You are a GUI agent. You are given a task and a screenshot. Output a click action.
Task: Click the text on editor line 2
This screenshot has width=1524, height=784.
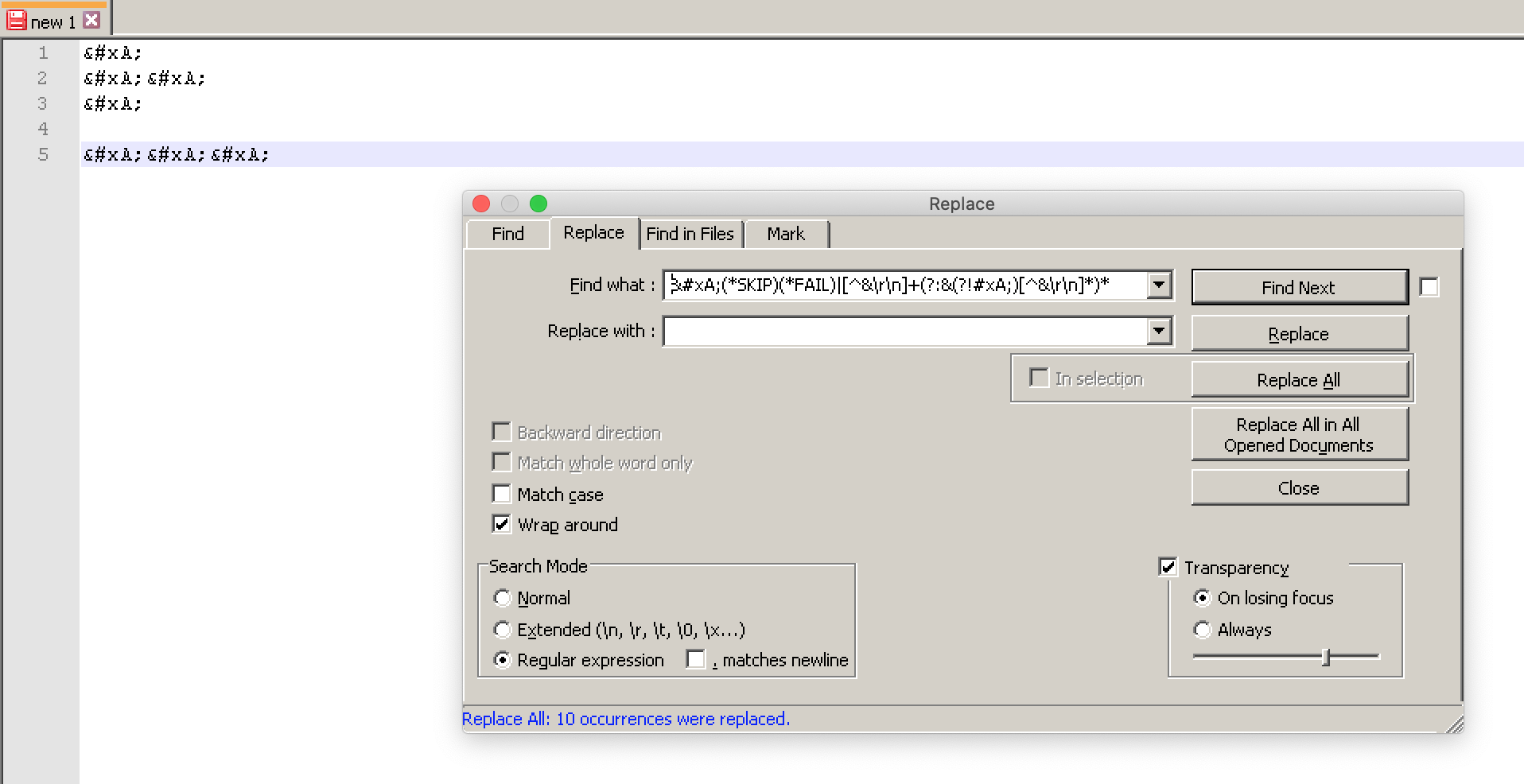click(x=145, y=79)
